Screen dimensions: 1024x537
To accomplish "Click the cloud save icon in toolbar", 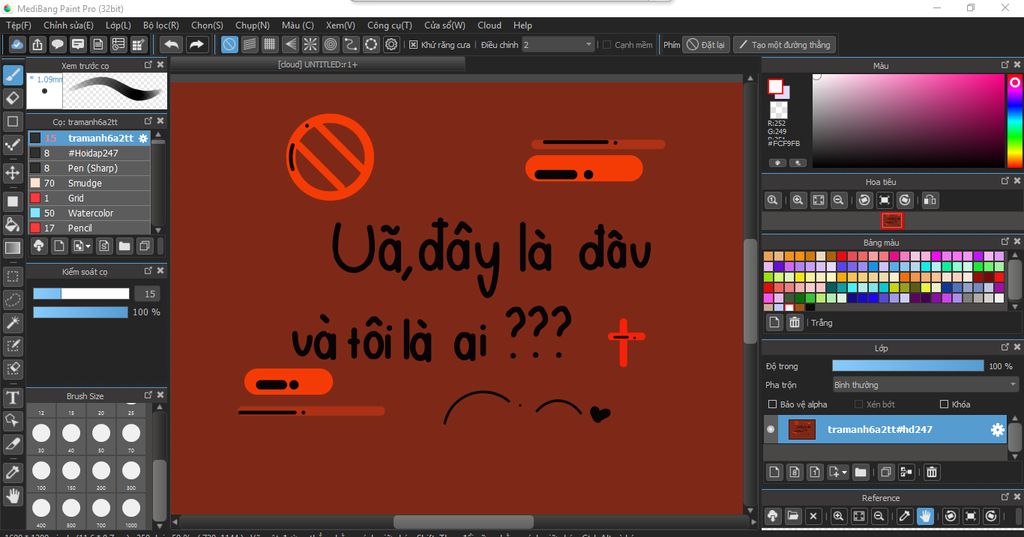I will [x=17, y=44].
